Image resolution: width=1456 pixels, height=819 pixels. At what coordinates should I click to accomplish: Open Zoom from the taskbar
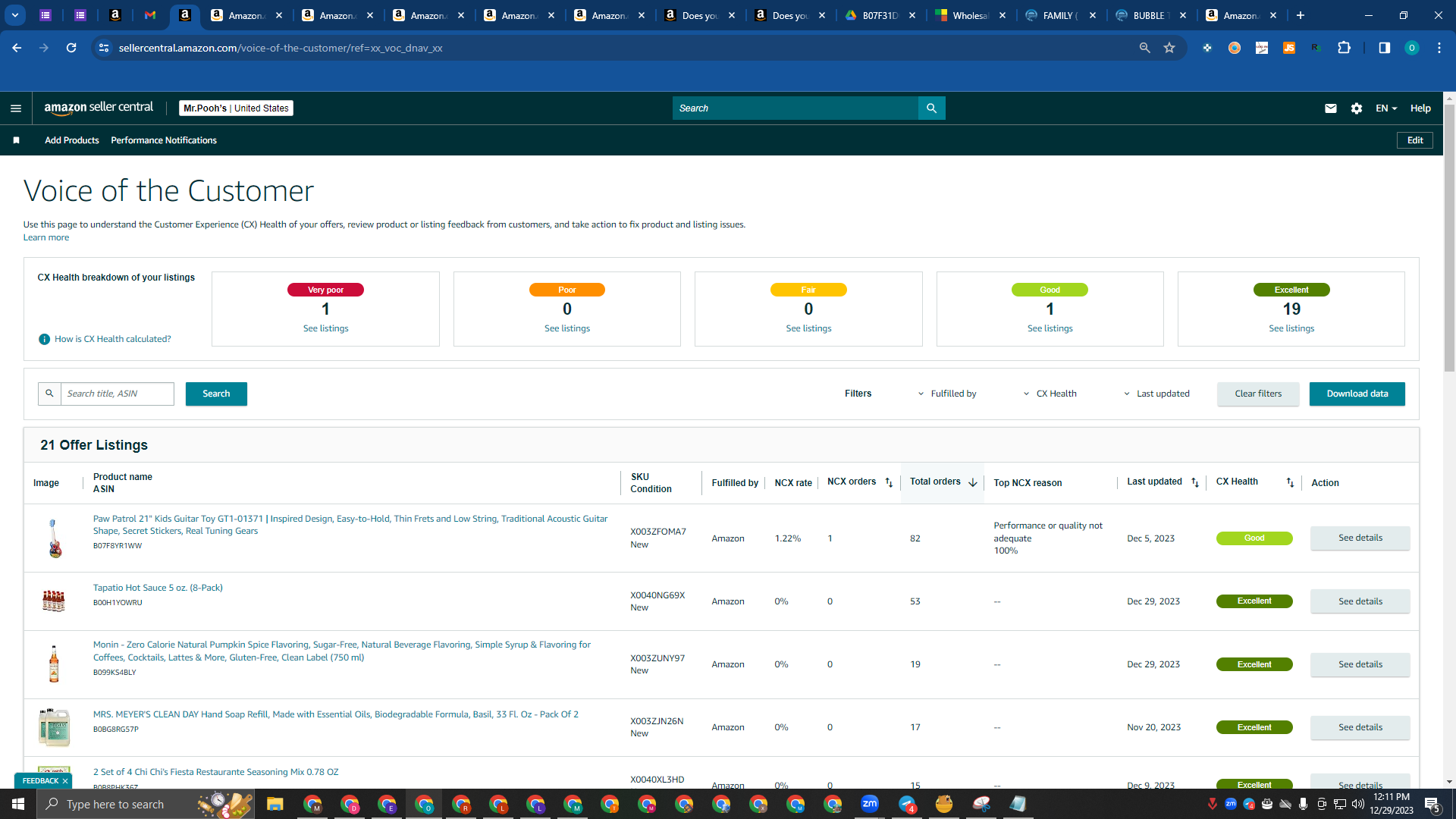(870, 804)
